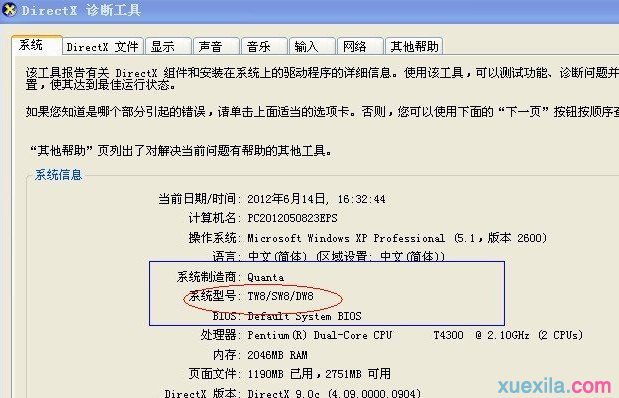The height and width of the screenshot is (398, 619).
Task: Click the Default System BIOS value
Action: tap(304, 316)
